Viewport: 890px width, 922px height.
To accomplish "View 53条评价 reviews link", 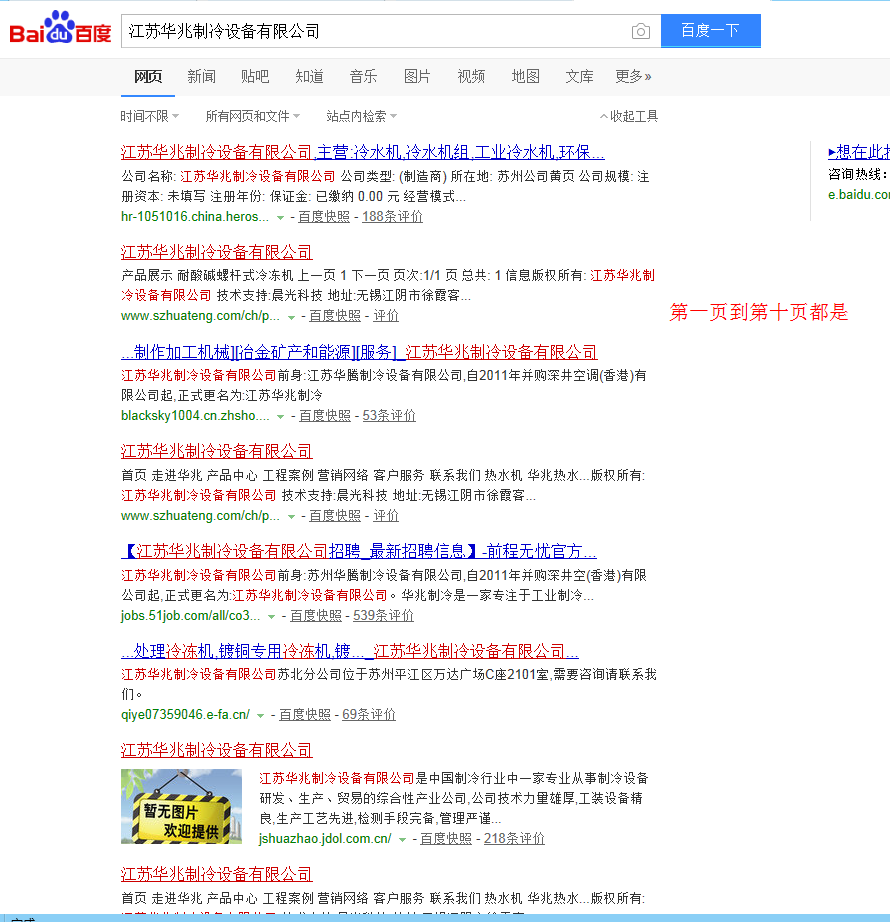I will [389, 416].
